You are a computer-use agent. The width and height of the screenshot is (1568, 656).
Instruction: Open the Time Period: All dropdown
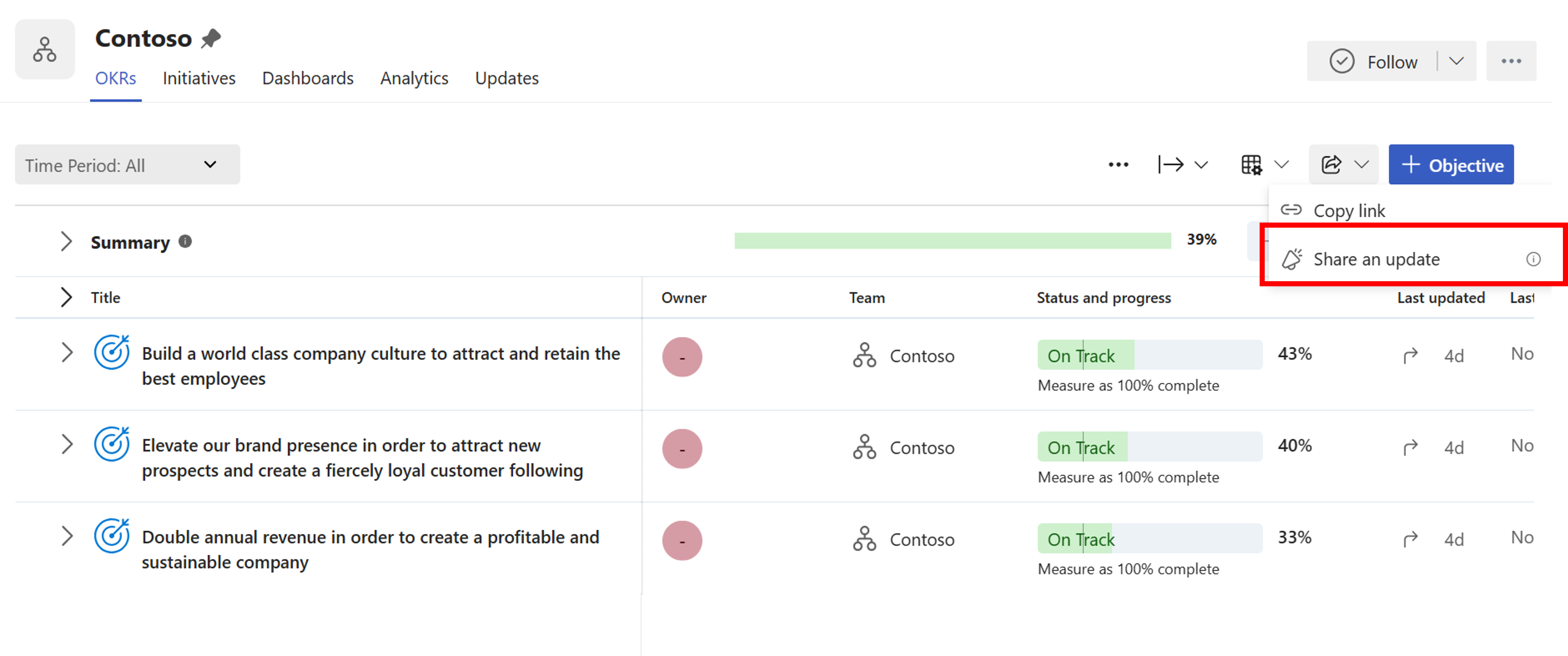(x=127, y=165)
